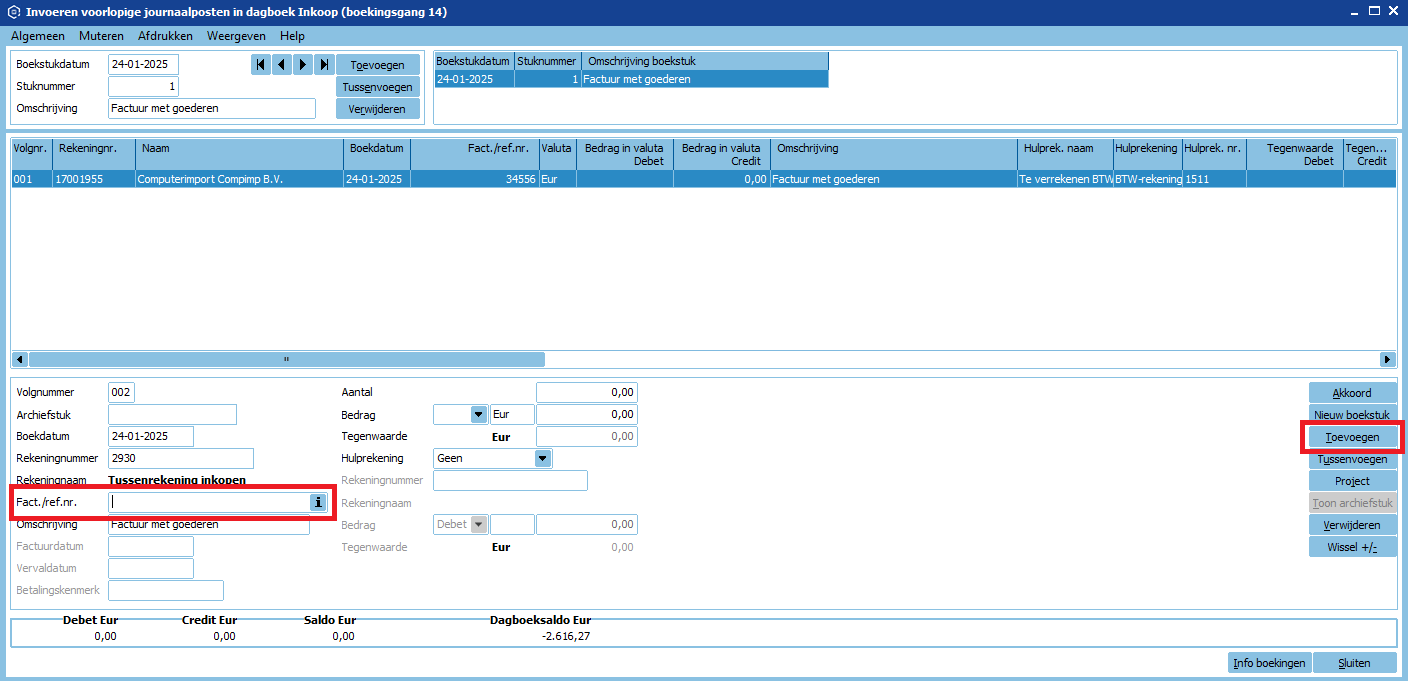This screenshot has height=681, width=1408.
Task: Go to first boekstuk navigation arrow
Action: pyautogui.click(x=261, y=65)
